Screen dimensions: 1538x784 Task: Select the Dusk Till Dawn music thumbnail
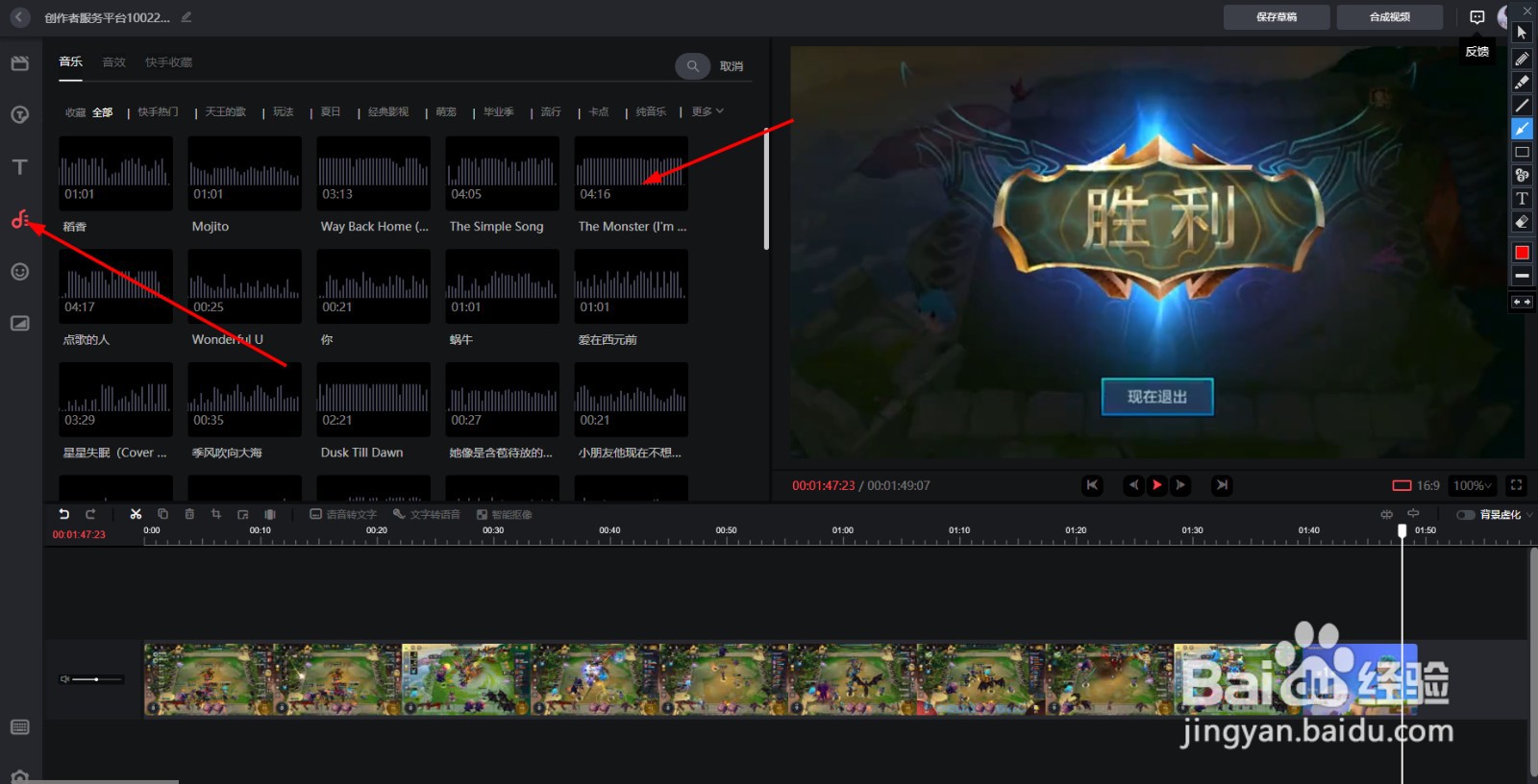(373, 400)
